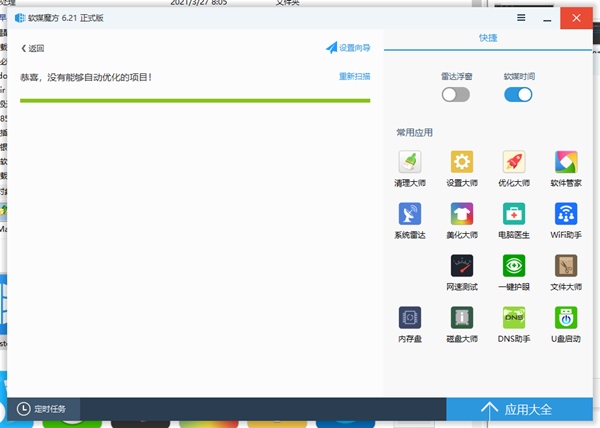Open DNS助手 app
This screenshot has width=600, height=428.
(513, 318)
